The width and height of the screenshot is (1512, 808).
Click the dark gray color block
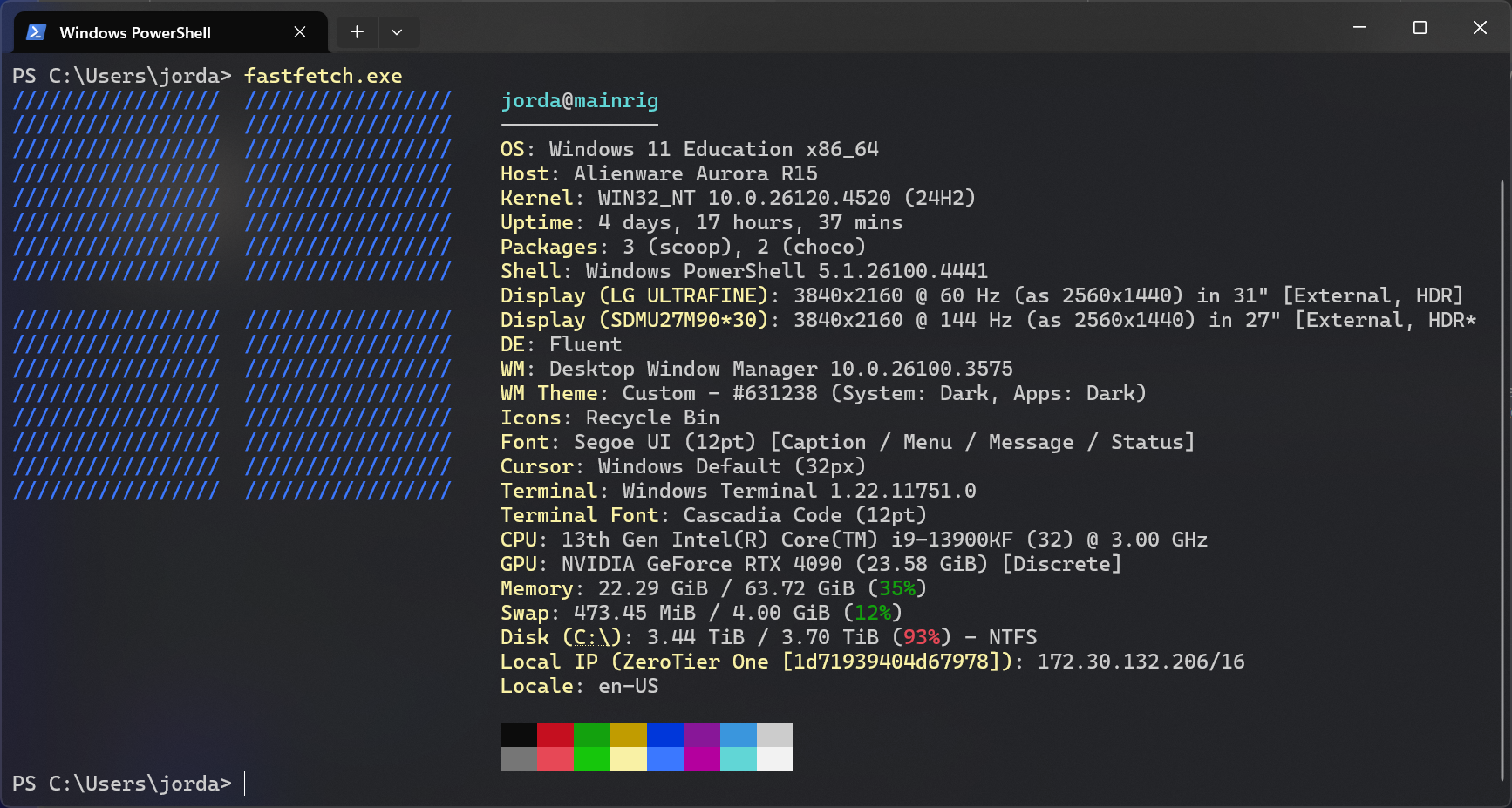(519, 759)
